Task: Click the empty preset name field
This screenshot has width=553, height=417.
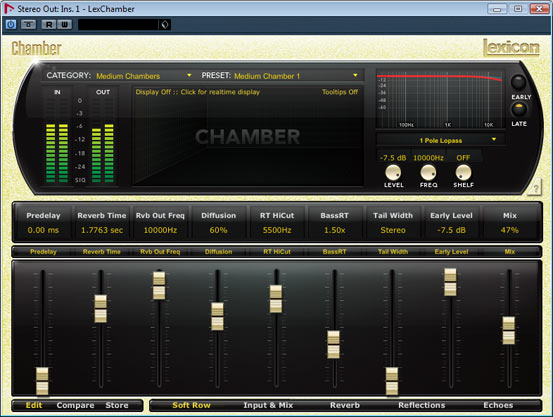Action: point(118,25)
